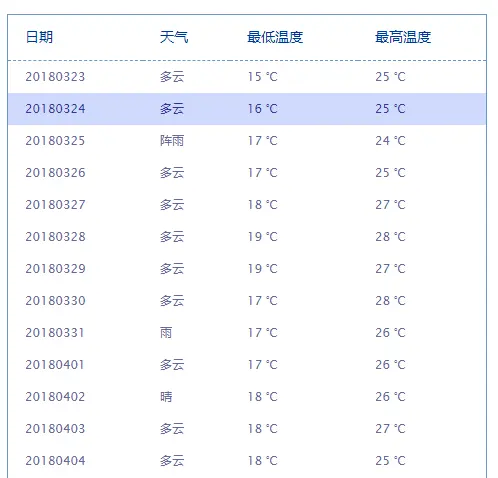The height and width of the screenshot is (478, 498).
Task: Click 27 ℃ high temperature for 20180329
Action: coord(390,269)
